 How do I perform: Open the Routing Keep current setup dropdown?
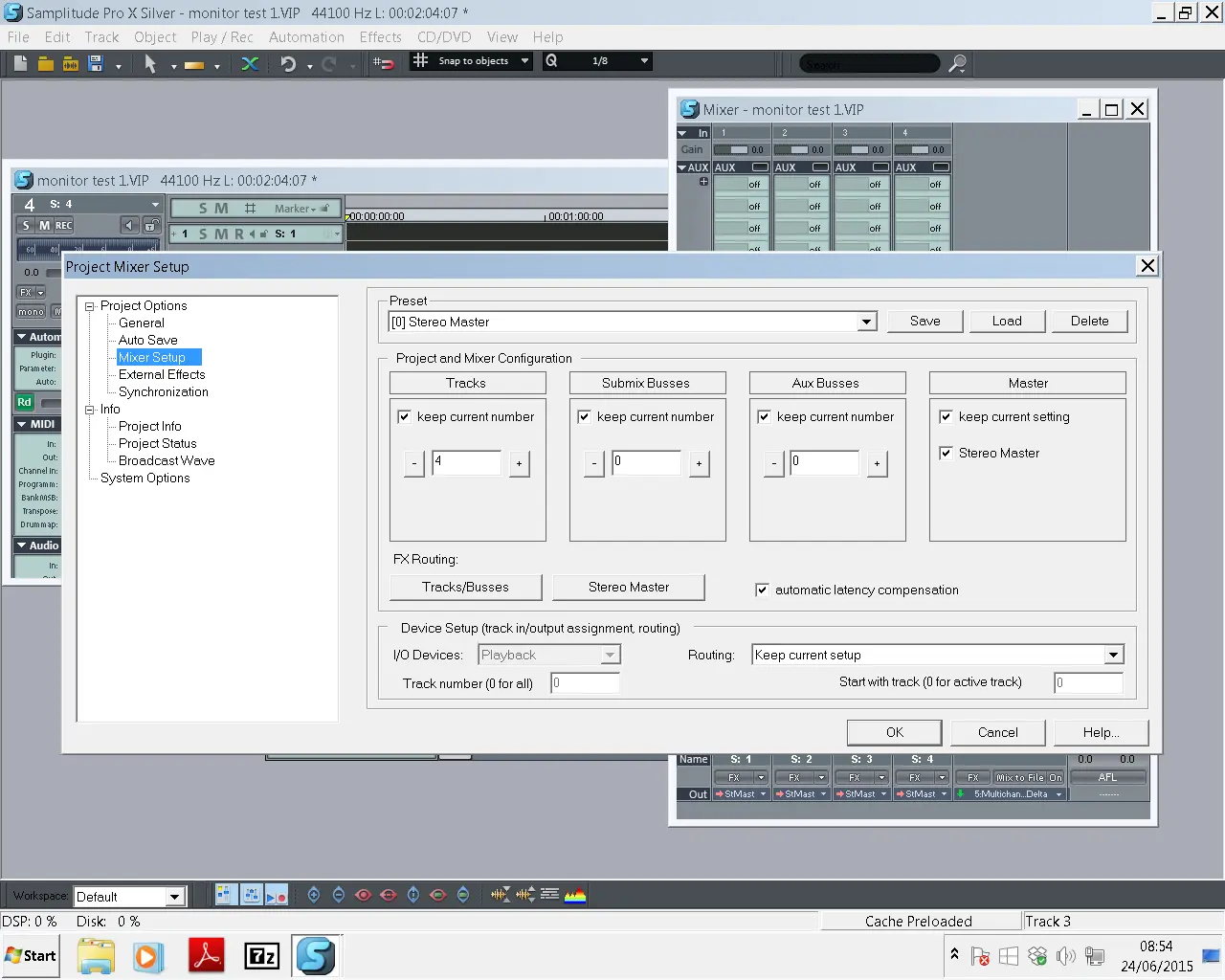pyautogui.click(x=1113, y=655)
